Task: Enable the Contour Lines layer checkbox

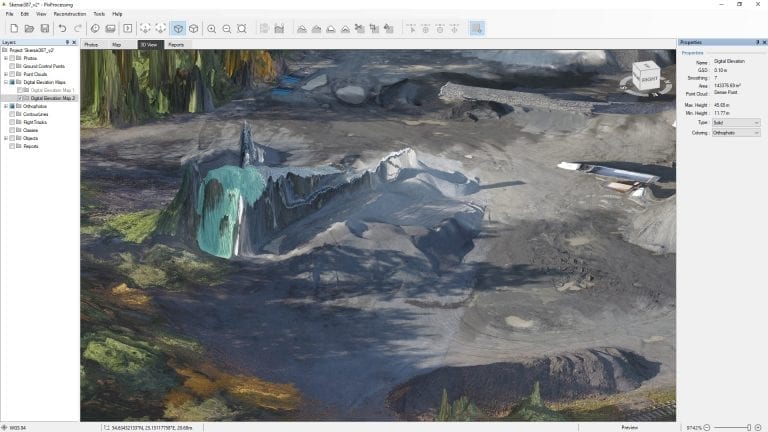Action: pyautogui.click(x=12, y=114)
